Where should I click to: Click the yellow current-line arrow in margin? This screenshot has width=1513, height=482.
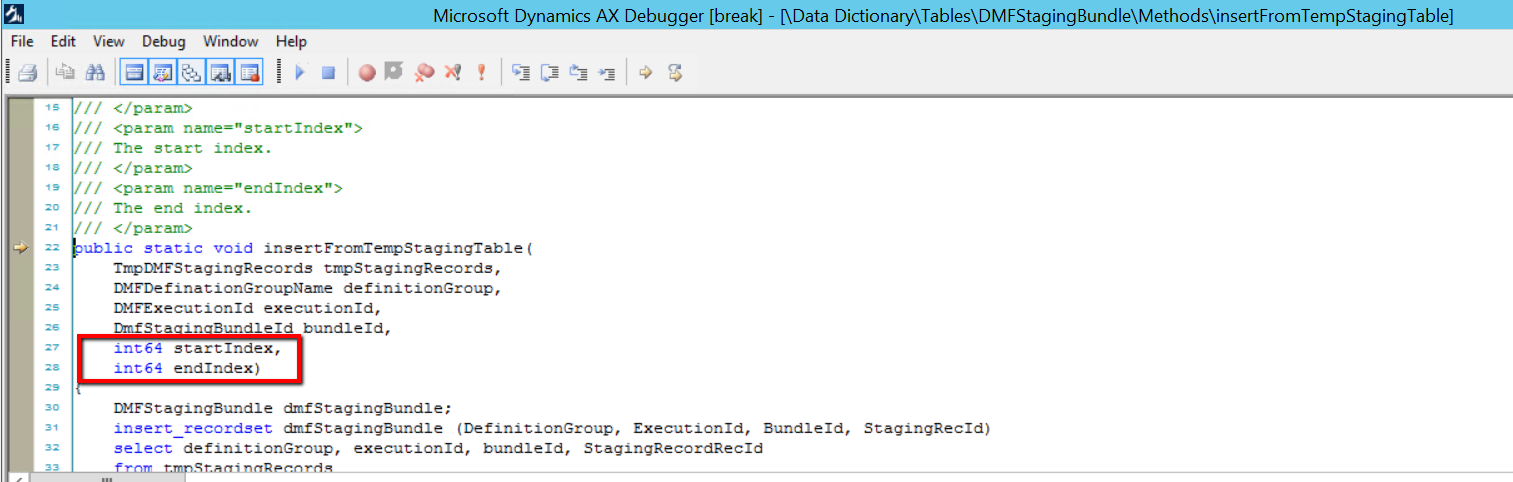(22, 248)
